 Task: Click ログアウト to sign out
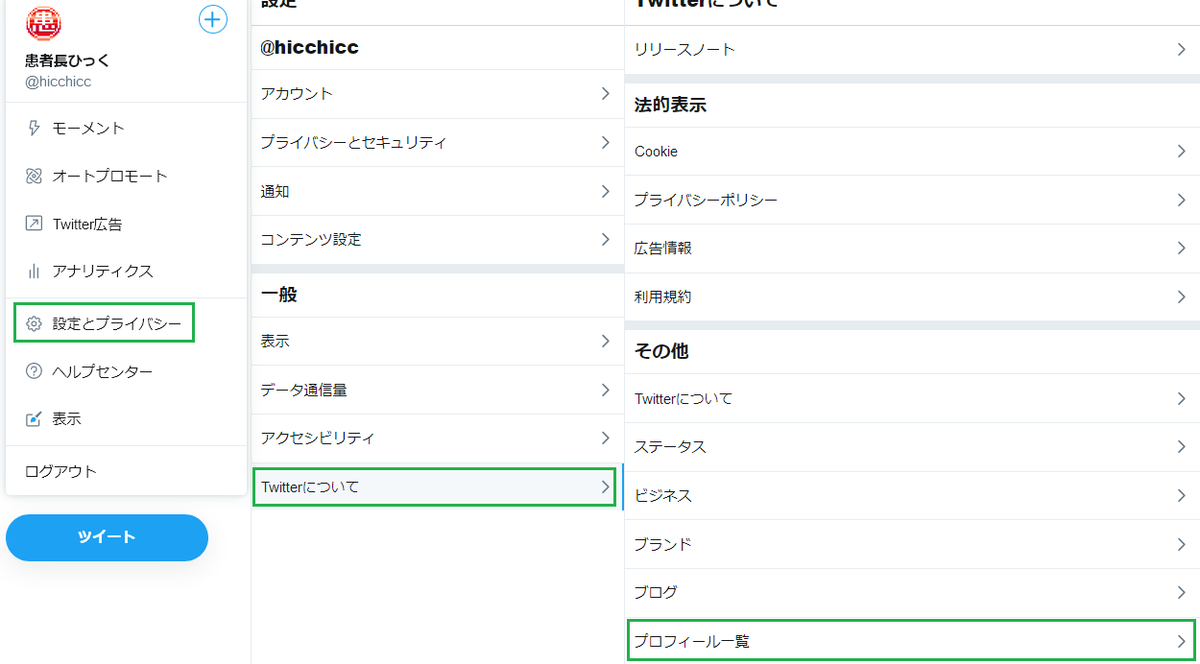[x=126, y=471]
